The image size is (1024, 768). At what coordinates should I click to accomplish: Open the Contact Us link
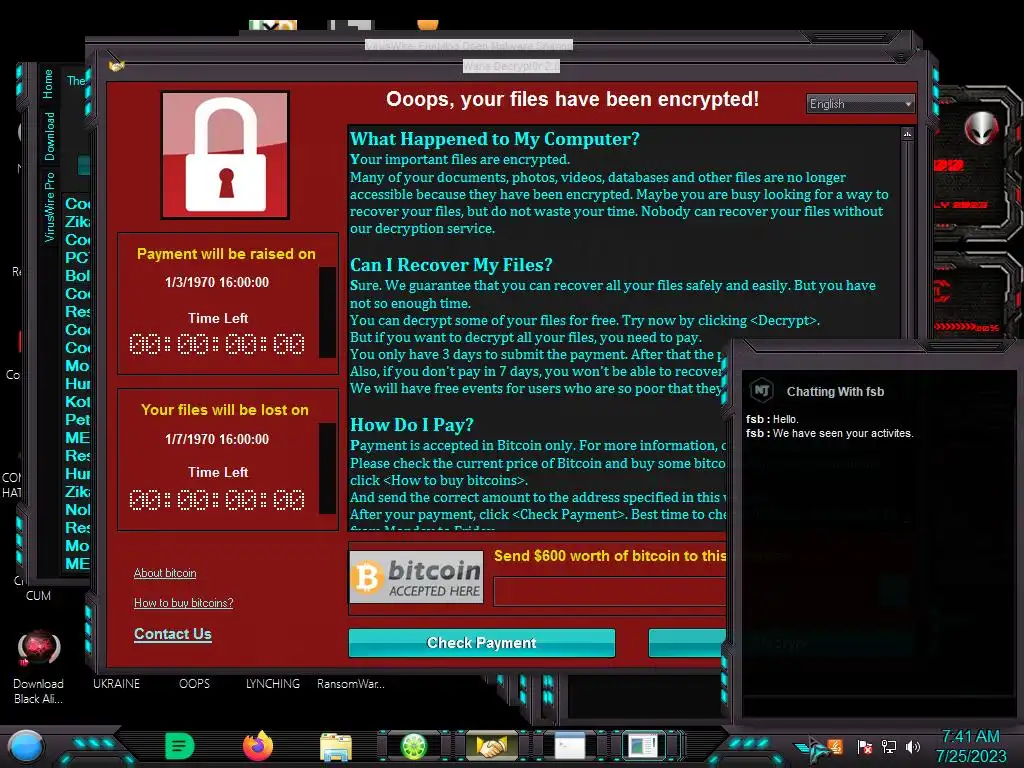tap(172, 634)
